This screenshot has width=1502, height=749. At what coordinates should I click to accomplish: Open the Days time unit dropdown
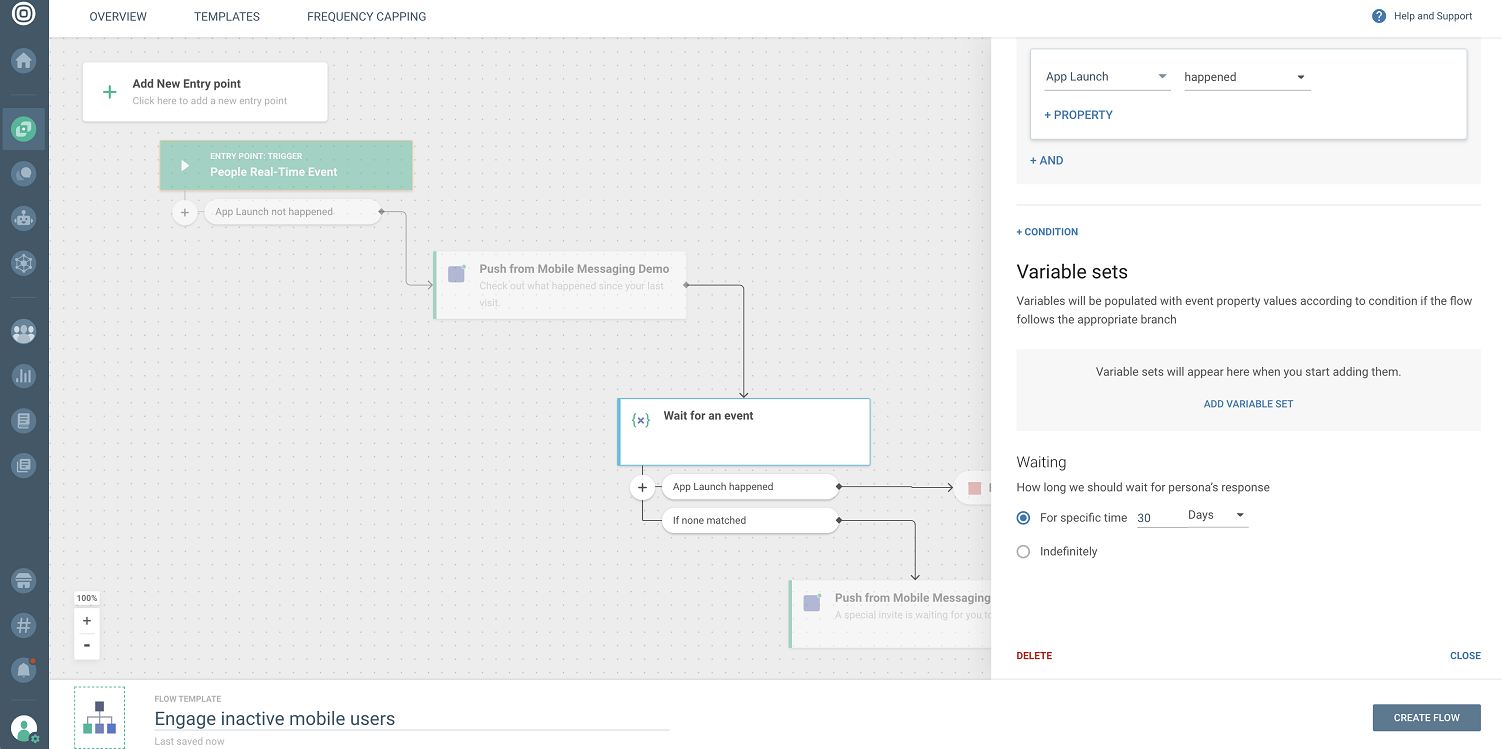click(1215, 516)
